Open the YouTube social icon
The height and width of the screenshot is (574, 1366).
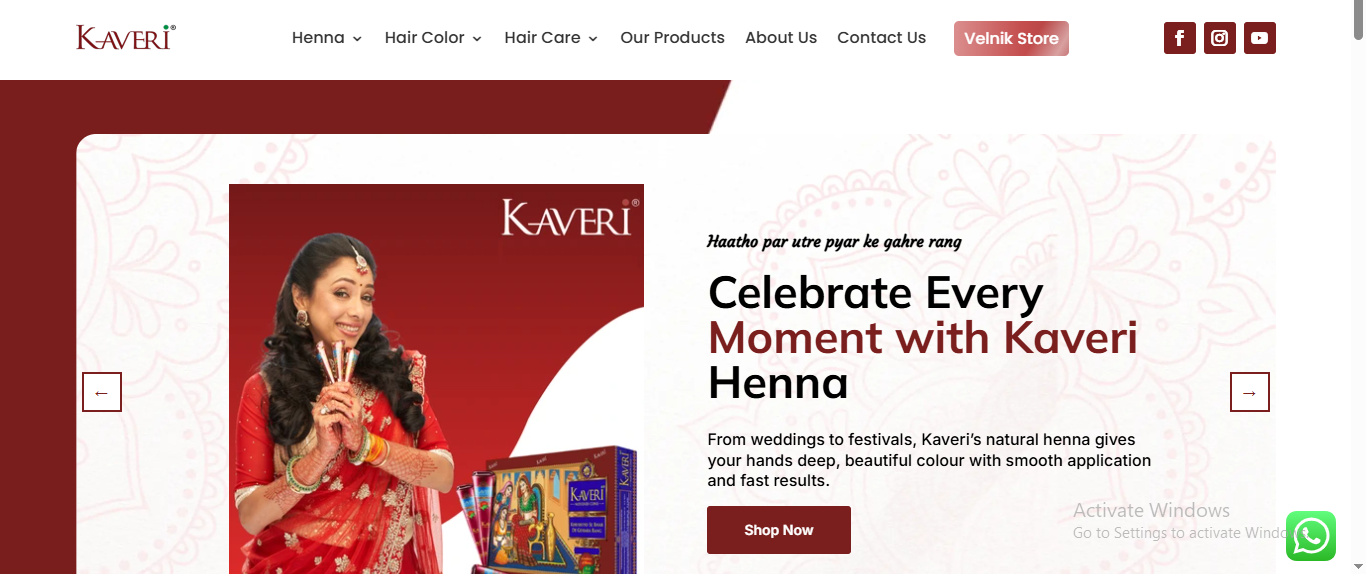point(1259,38)
